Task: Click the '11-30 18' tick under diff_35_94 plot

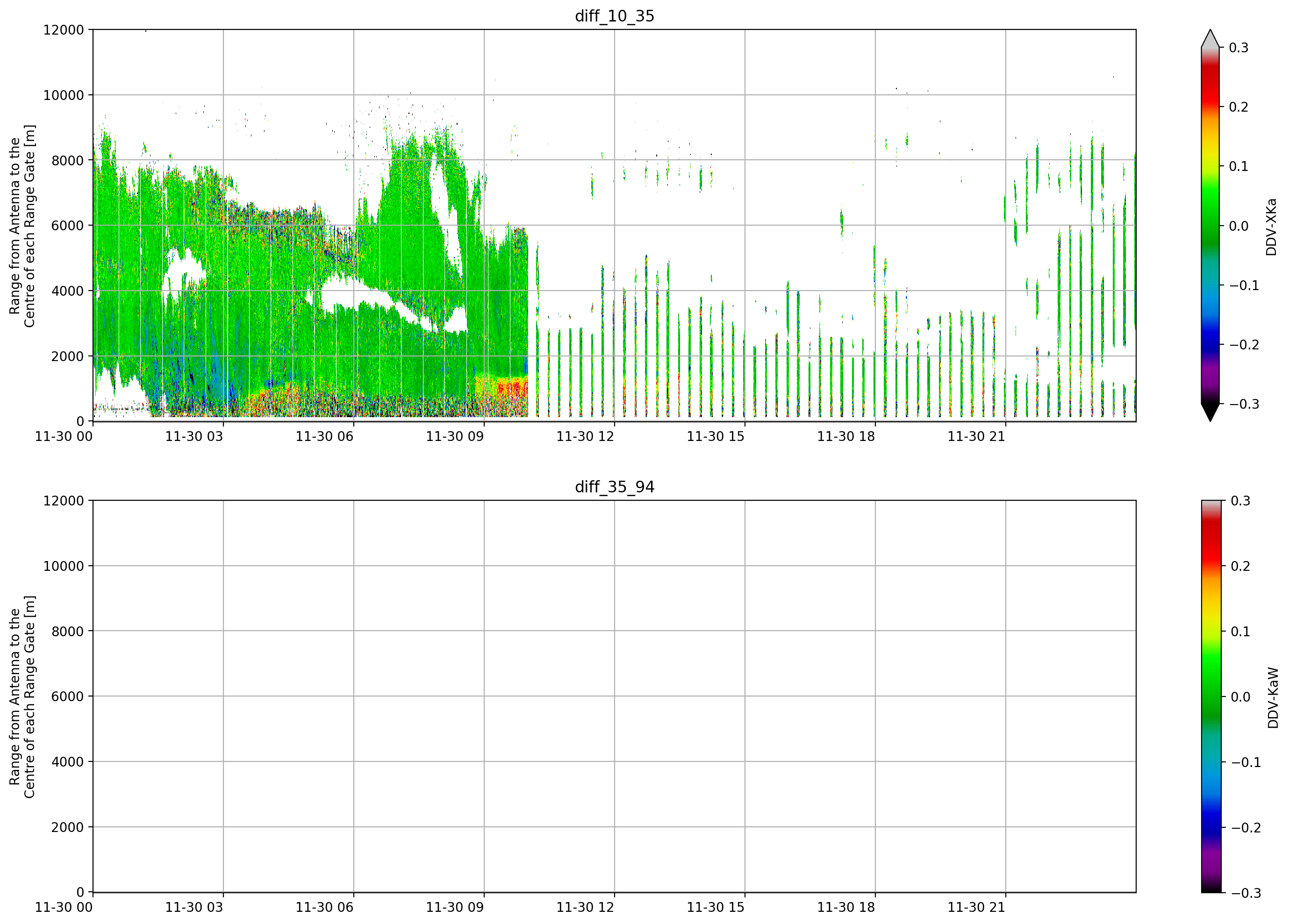Action: 845,907
